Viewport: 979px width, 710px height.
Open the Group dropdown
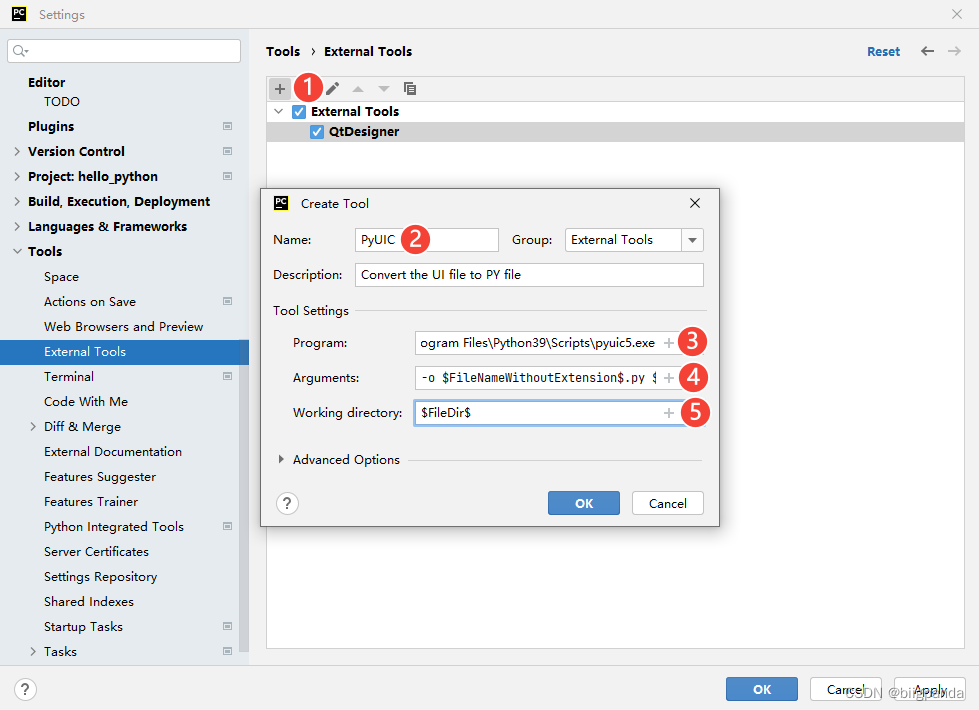click(x=692, y=240)
